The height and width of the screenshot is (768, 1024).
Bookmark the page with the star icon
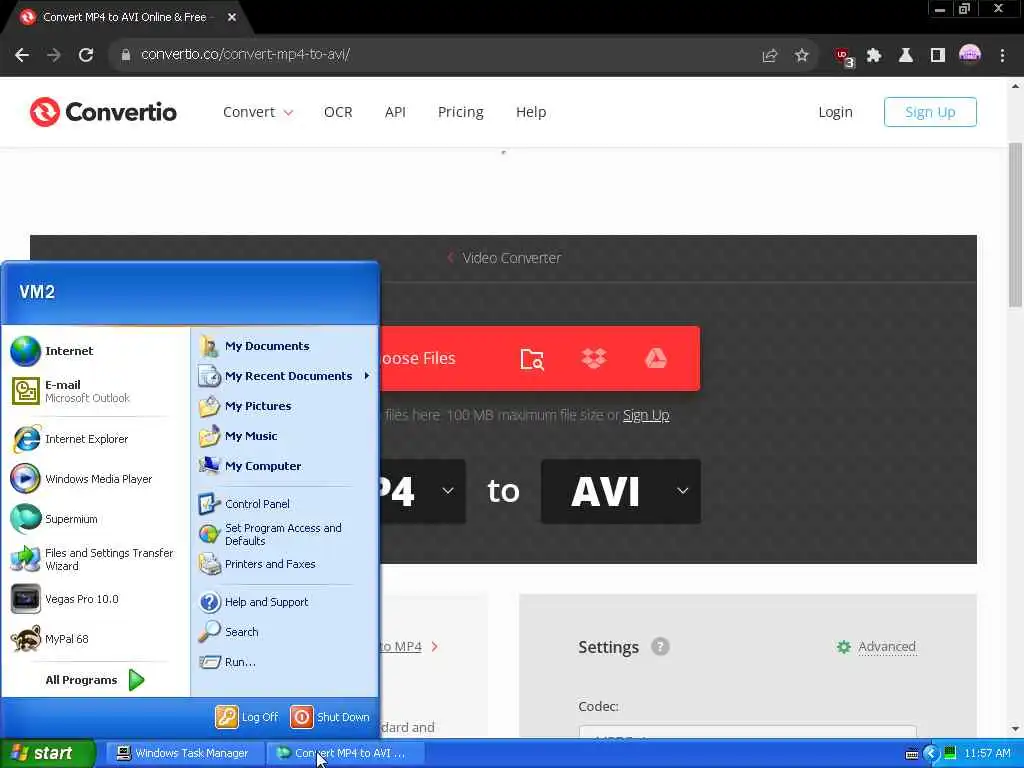coord(801,56)
